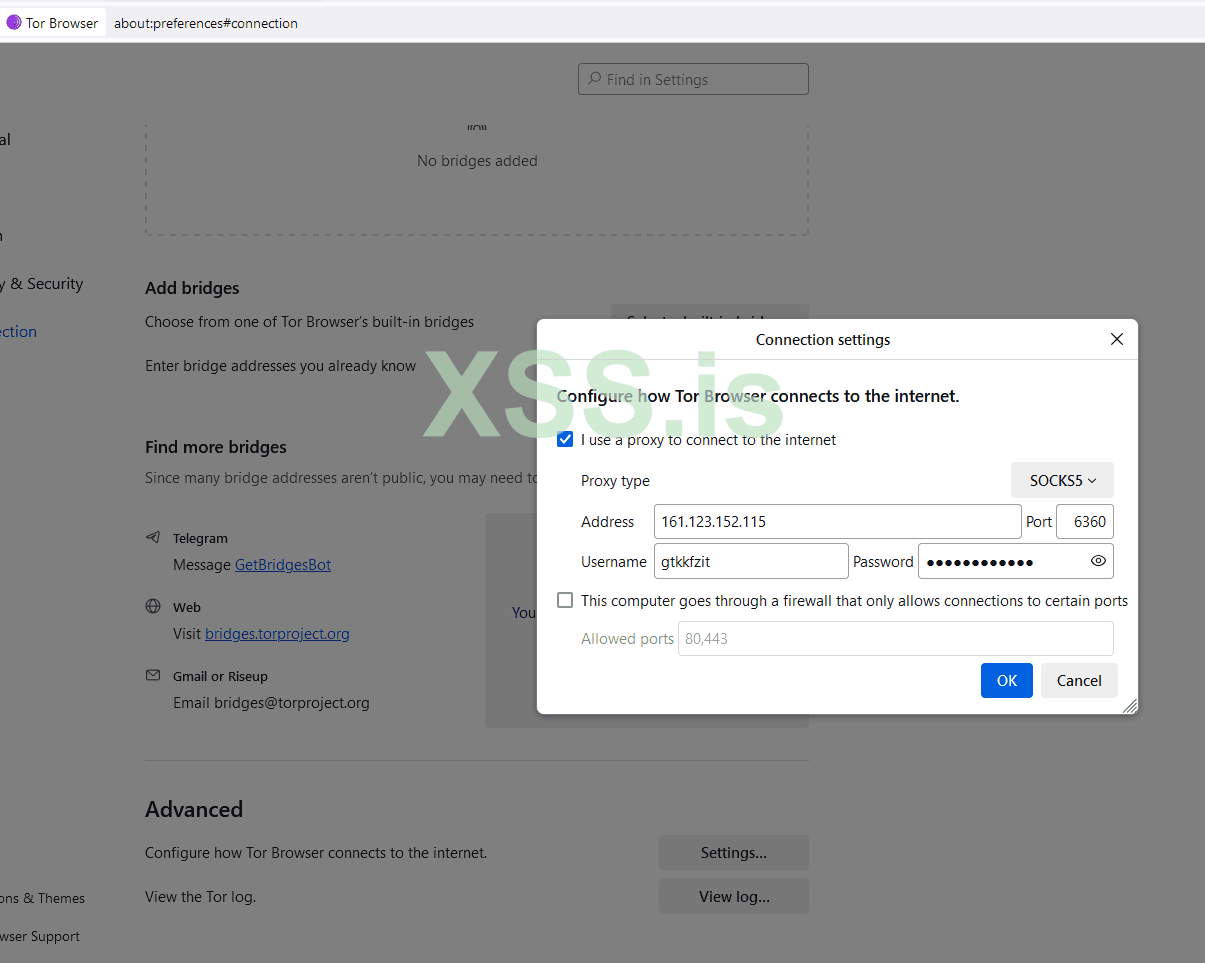Click the about:preferences#connection address bar
Viewport: 1205px width, 963px height.
(x=206, y=23)
